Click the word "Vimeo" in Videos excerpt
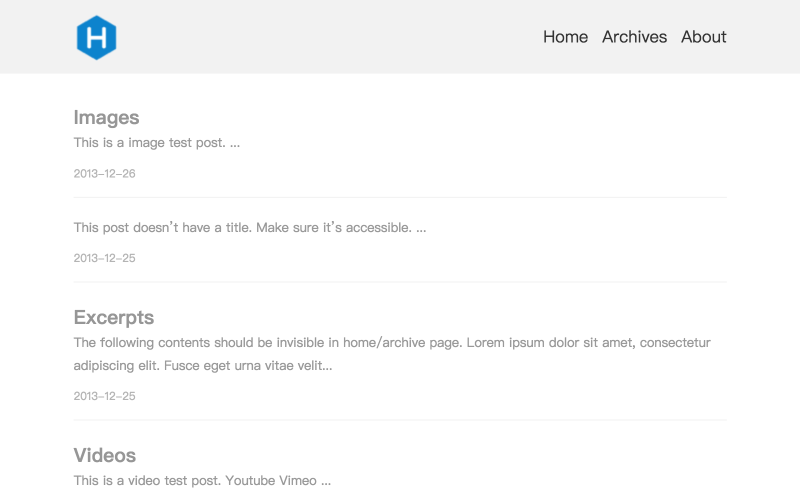The height and width of the screenshot is (500, 800). 297,481
